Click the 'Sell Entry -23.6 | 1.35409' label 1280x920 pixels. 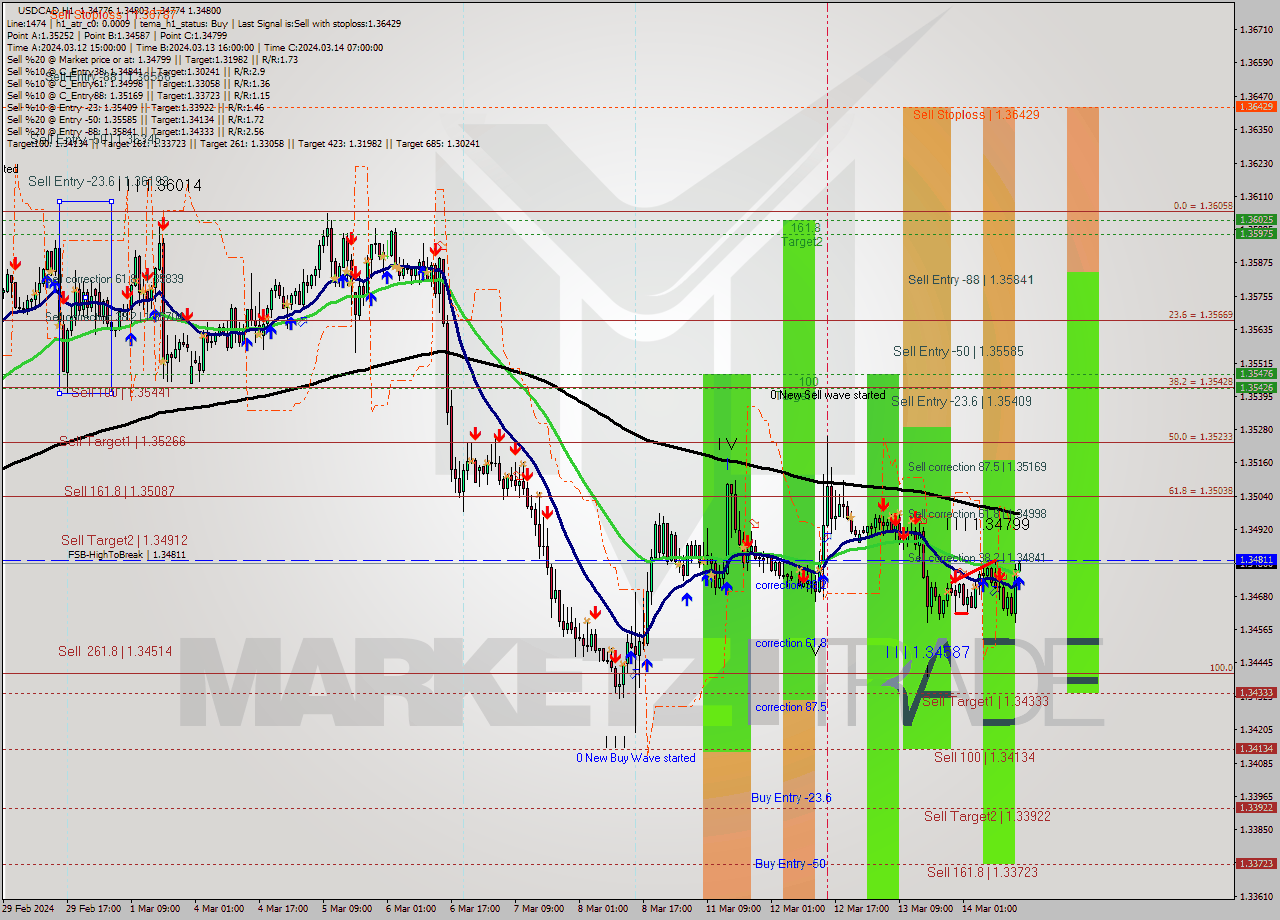[x=961, y=401]
